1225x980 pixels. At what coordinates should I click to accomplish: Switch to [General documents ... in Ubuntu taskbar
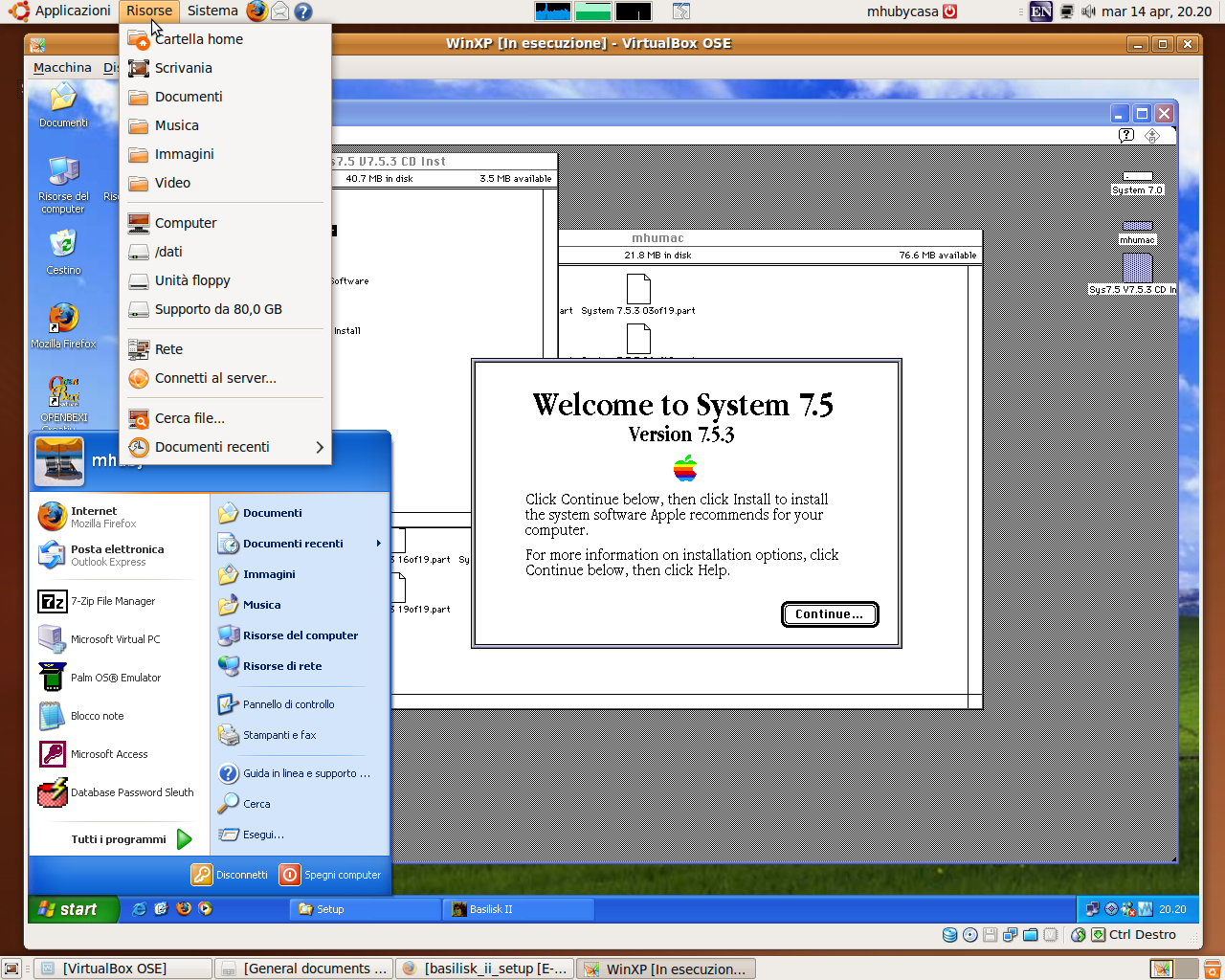pos(303,969)
